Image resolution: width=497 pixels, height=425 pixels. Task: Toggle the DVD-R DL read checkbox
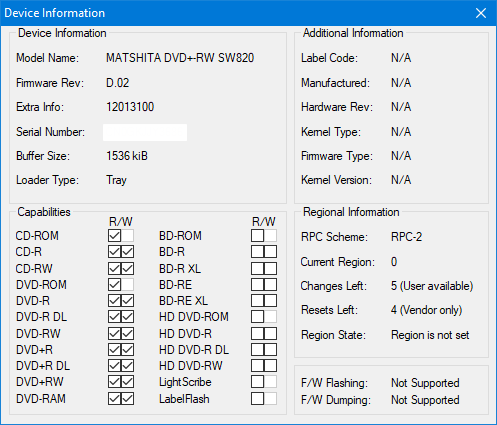point(114,317)
